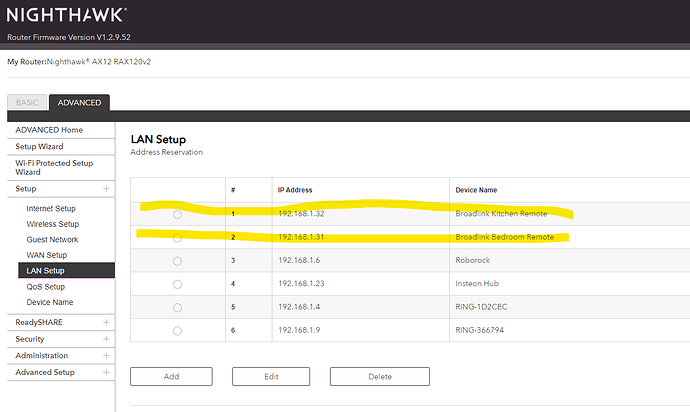
Task: Click Broadlink Kitchen Remote device name
Action: tap(501, 213)
